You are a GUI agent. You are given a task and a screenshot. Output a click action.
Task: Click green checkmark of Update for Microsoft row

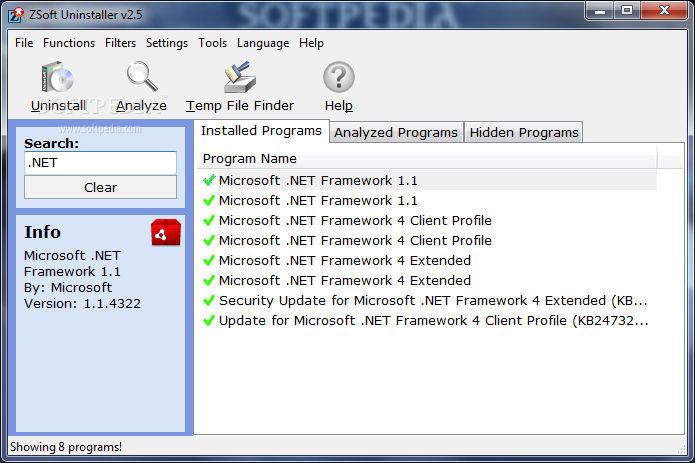(x=209, y=321)
